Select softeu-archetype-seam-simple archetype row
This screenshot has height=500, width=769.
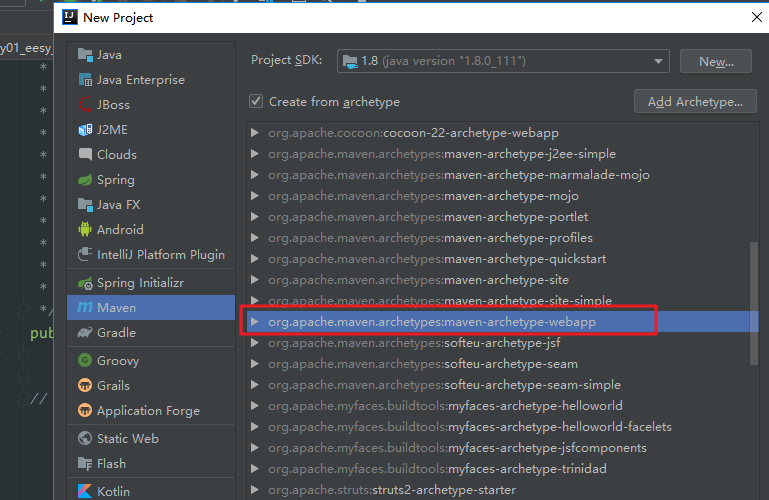pyautogui.click(x=502, y=385)
